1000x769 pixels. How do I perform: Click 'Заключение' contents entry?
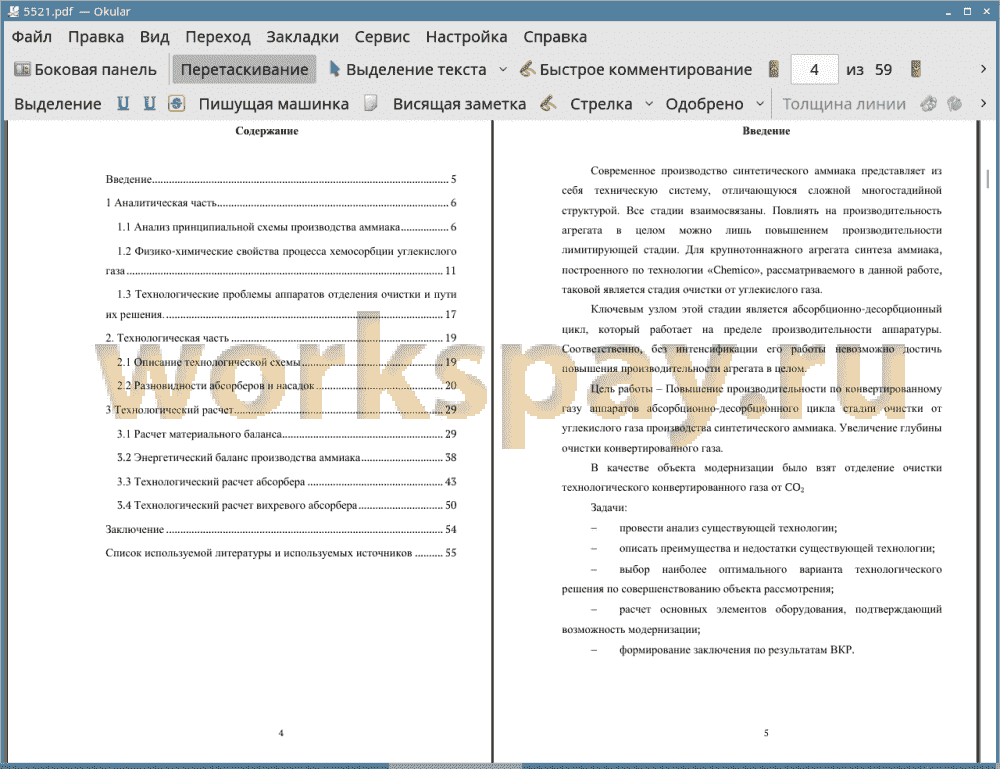[281, 529]
